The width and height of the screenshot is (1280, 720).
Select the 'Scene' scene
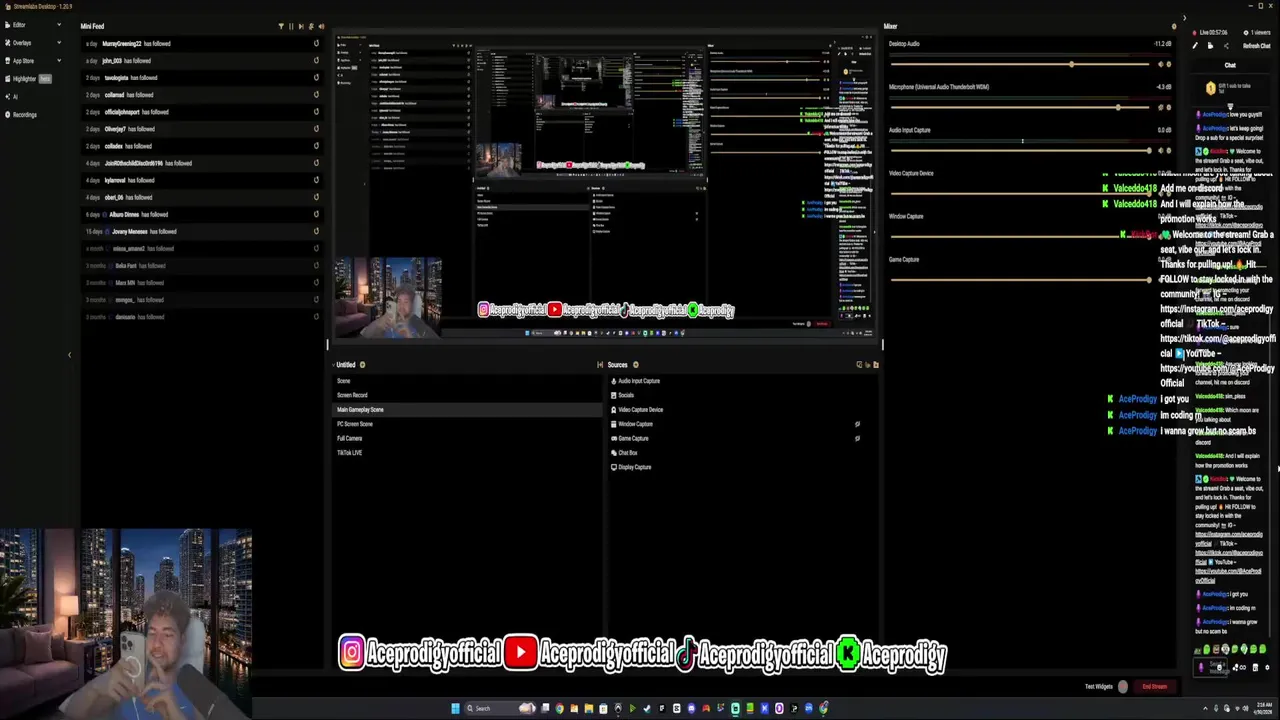(466, 381)
